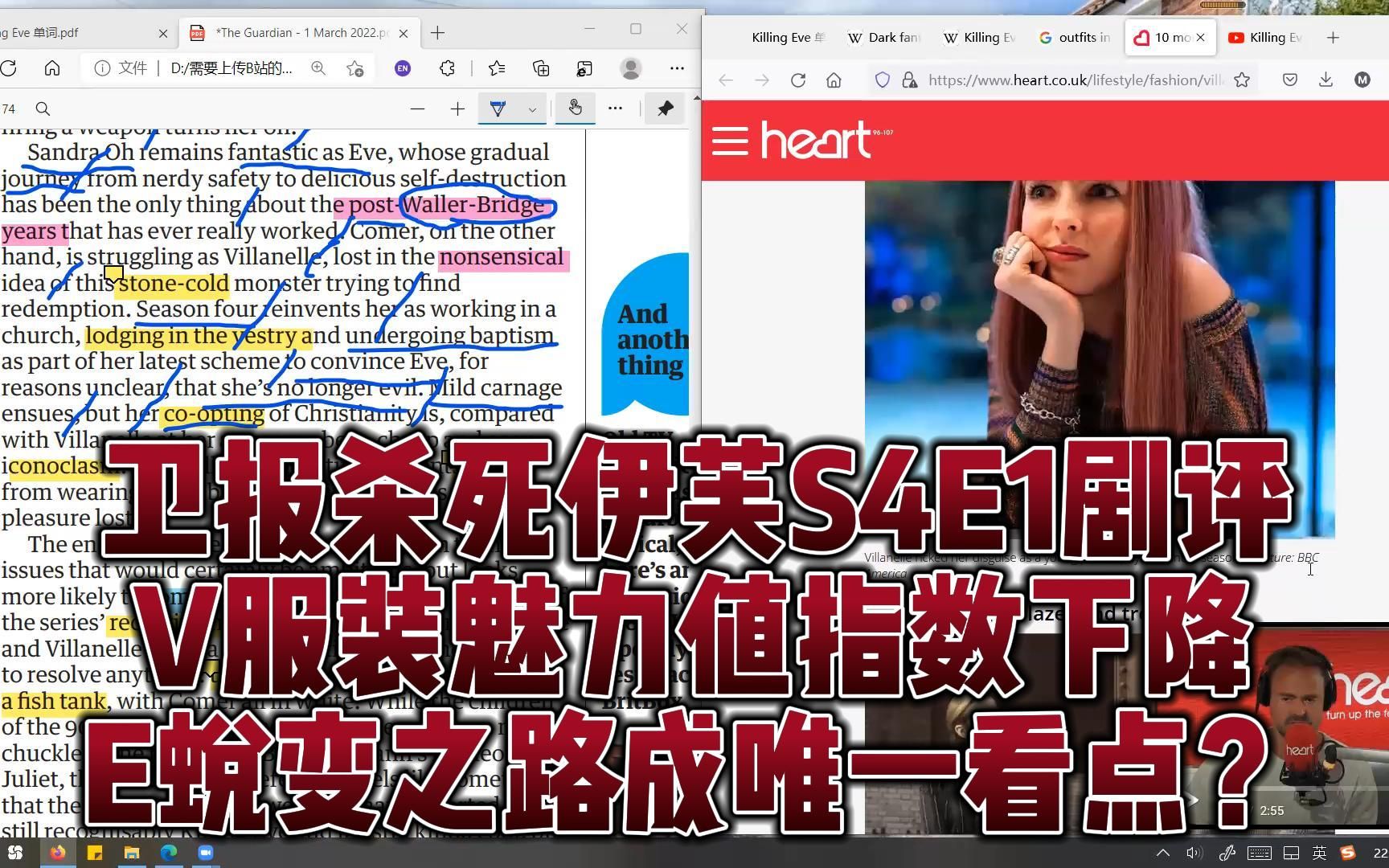This screenshot has width=1389, height=868.
Task: Click the Heart logo link
Action: tap(826, 139)
